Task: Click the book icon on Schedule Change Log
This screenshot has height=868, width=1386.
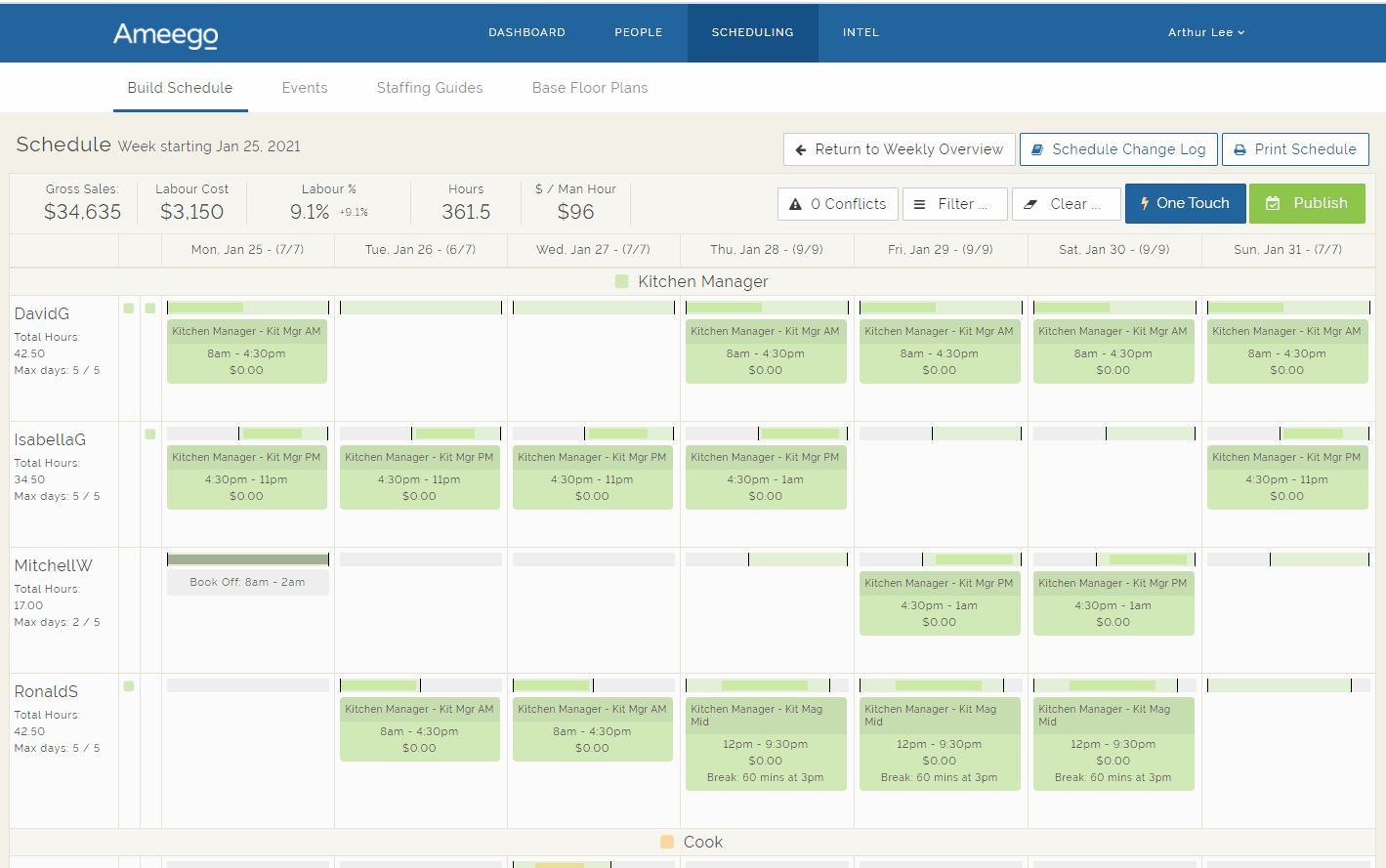Action: click(x=1038, y=150)
